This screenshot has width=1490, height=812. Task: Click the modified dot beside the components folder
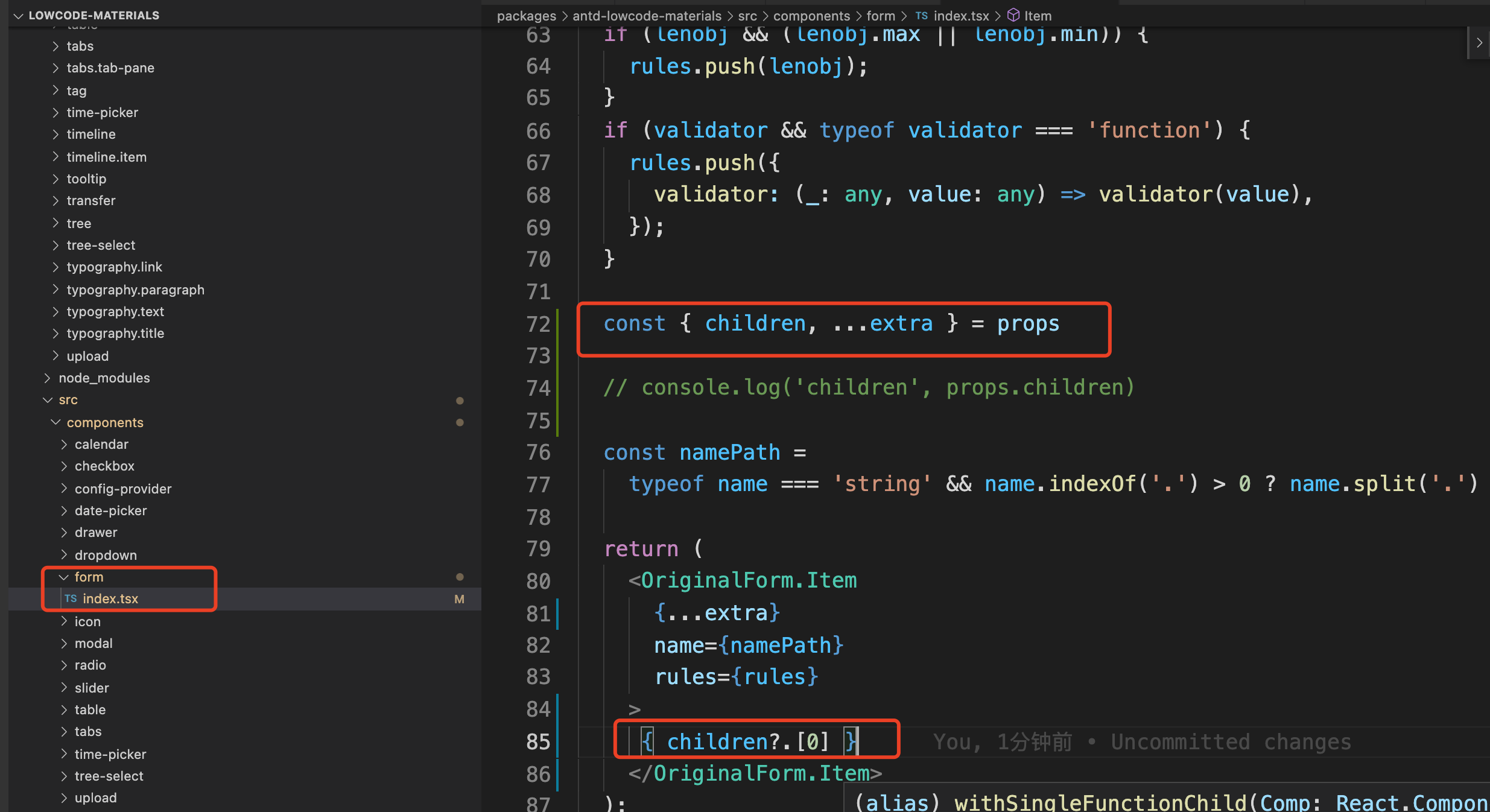click(460, 422)
